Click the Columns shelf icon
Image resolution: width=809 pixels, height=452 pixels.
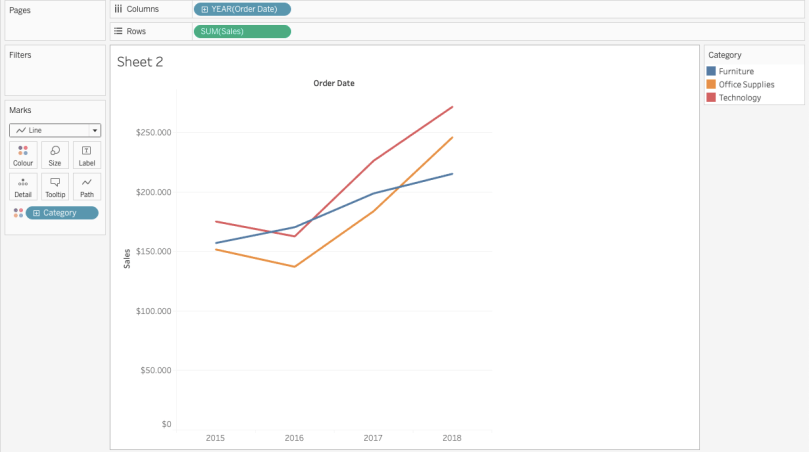pos(118,9)
